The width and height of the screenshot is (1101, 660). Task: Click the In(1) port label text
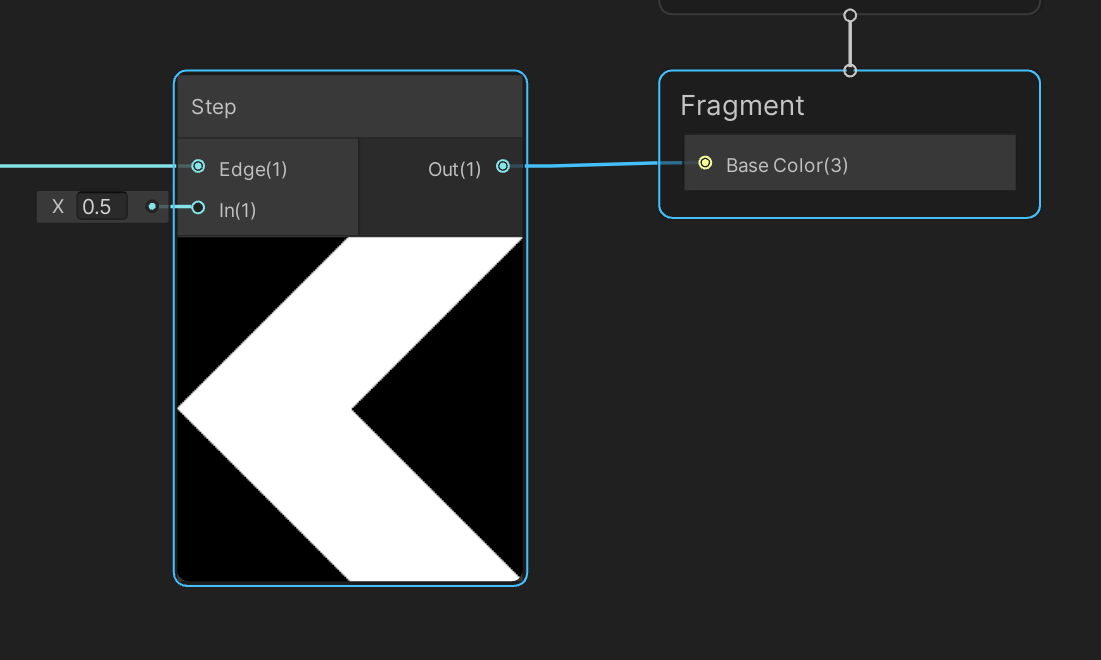(x=237, y=210)
